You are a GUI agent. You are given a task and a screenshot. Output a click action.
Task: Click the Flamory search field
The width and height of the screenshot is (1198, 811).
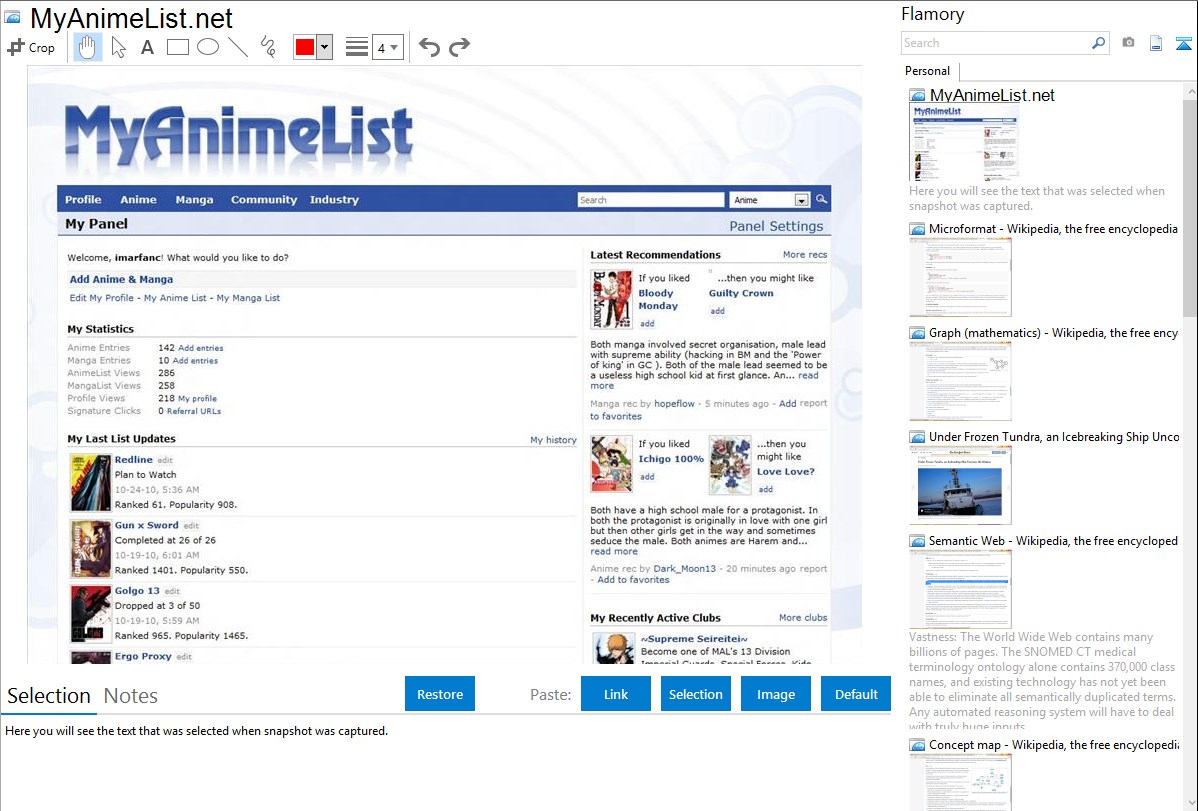point(996,43)
